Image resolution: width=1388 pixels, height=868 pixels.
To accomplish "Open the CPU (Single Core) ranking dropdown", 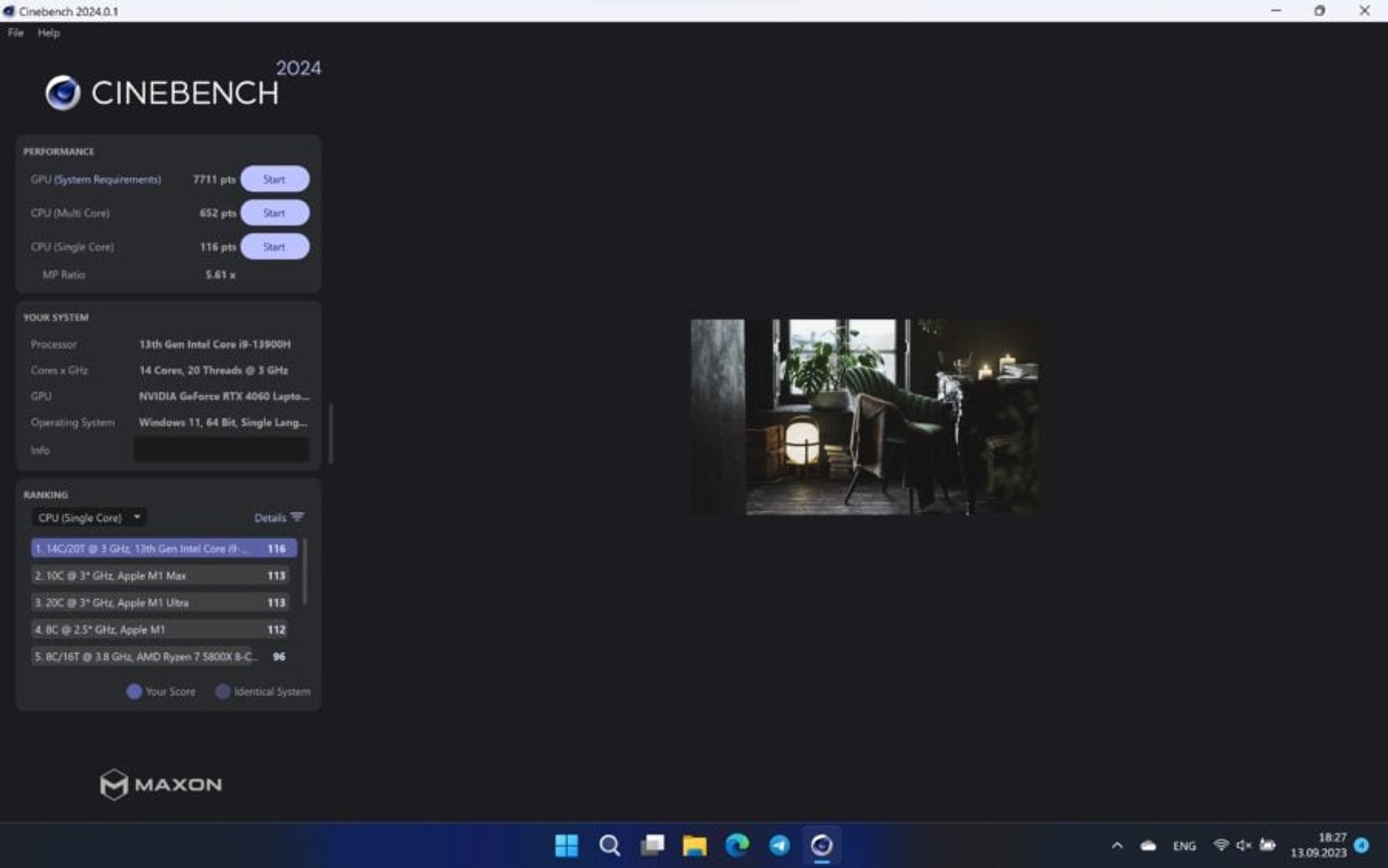I will click(89, 517).
